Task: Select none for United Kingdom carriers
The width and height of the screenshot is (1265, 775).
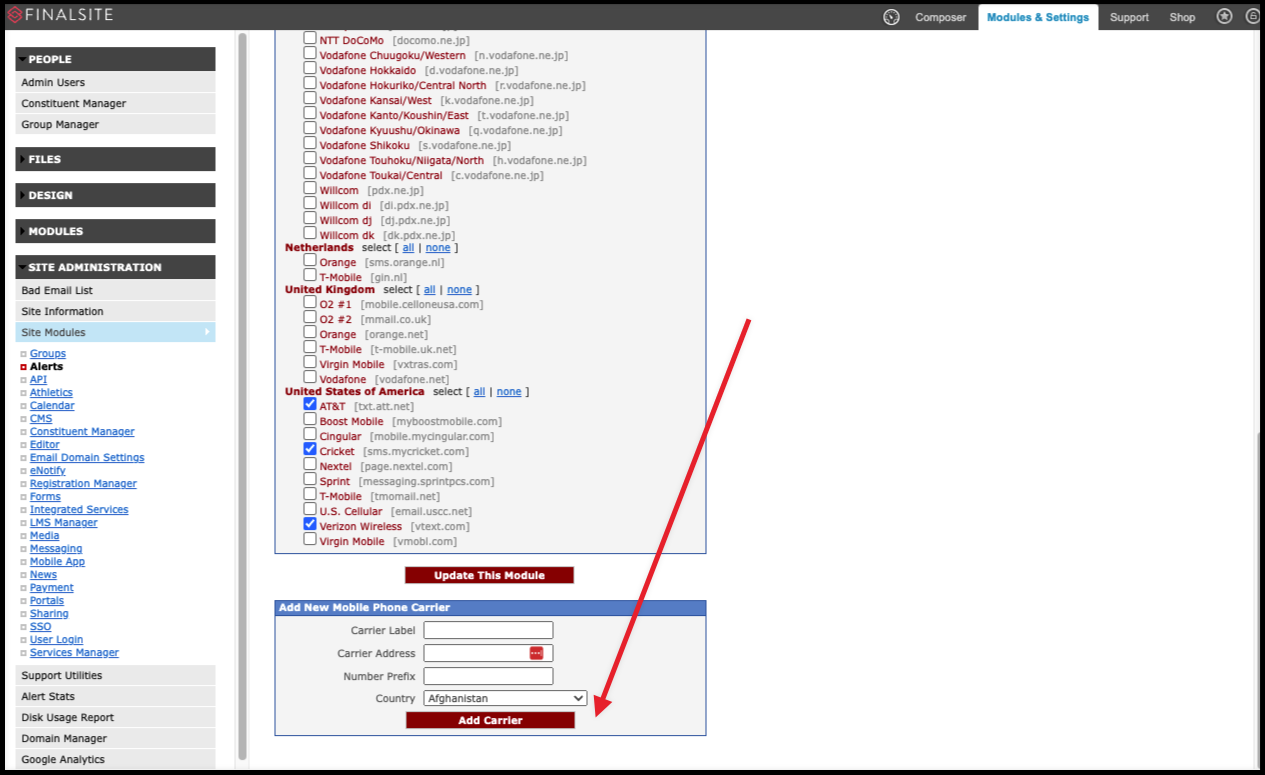Action: coord(459,289)
